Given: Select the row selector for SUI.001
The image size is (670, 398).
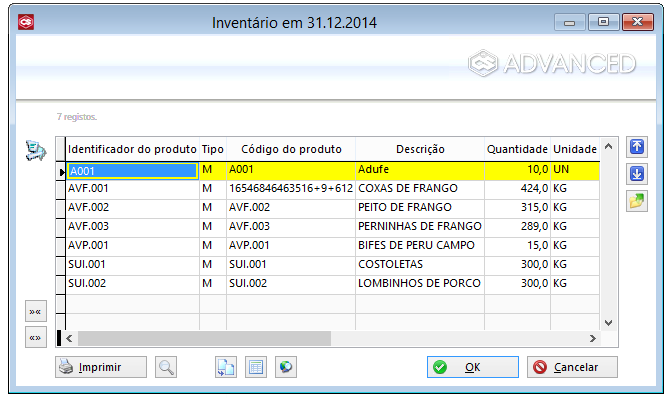Looking at the screenshot, I should tap(60, 264).
